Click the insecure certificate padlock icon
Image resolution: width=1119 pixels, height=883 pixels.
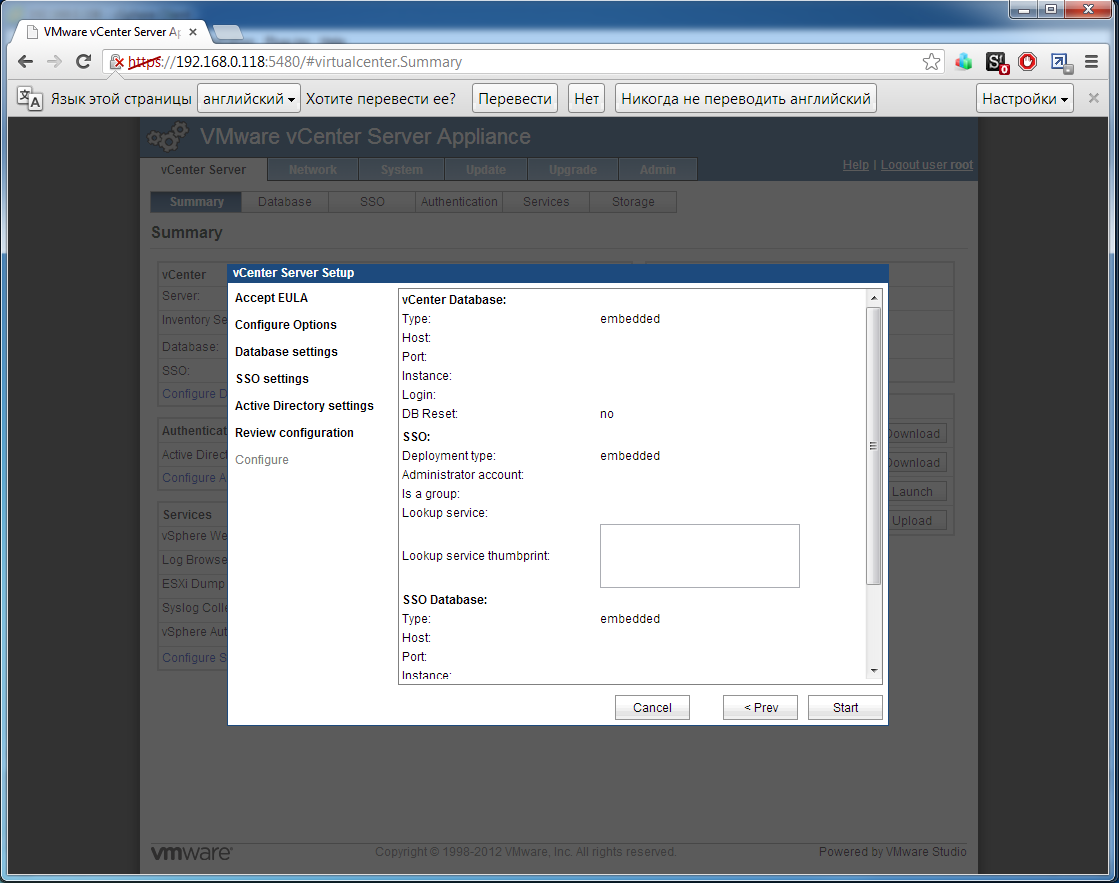[x=117, y=62]
